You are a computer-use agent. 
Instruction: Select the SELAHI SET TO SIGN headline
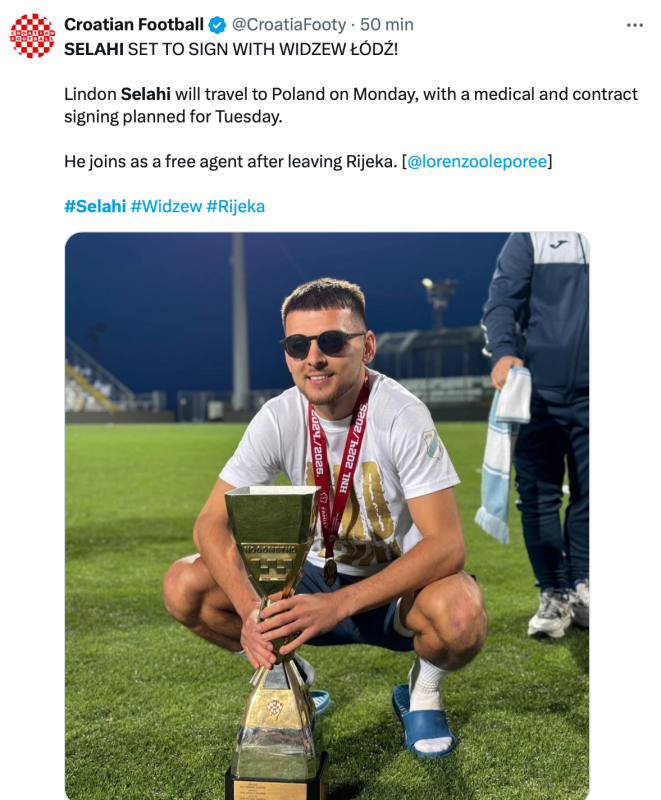[231, 49]
